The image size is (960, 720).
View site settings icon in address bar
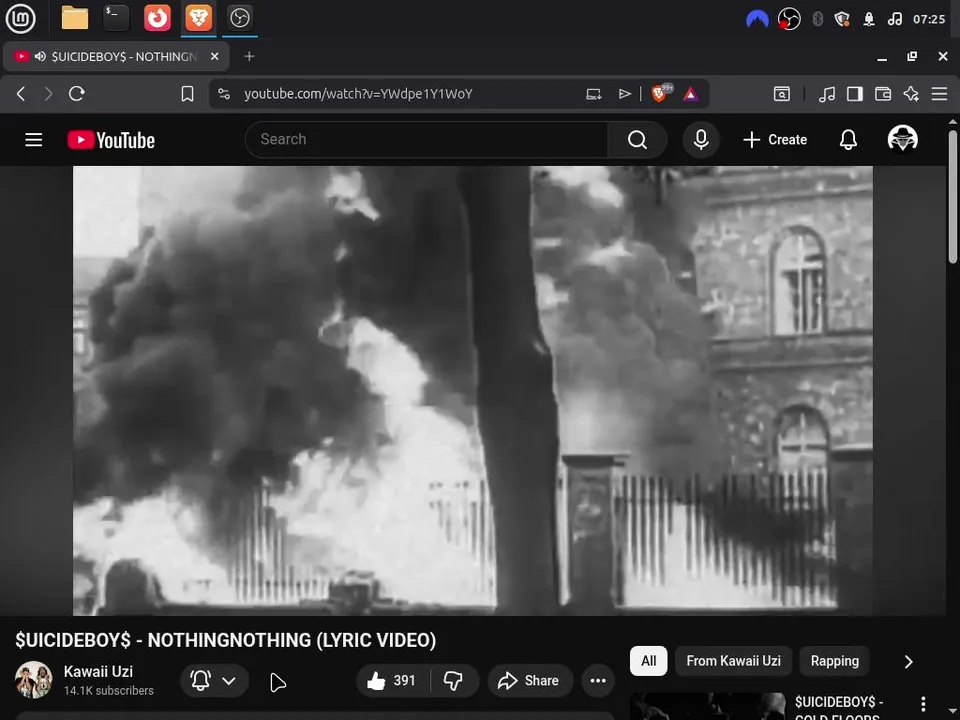pos(224,94)
